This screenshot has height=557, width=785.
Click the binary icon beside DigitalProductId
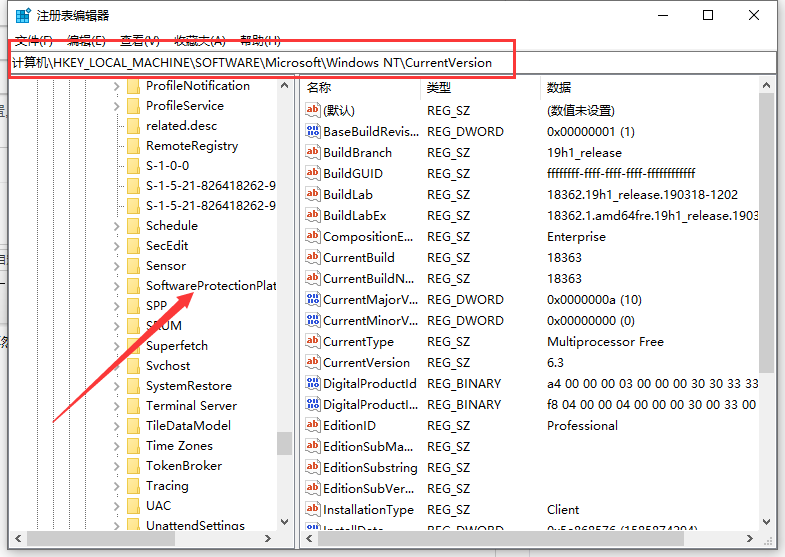pyautogui.click(x=313, y=384)
